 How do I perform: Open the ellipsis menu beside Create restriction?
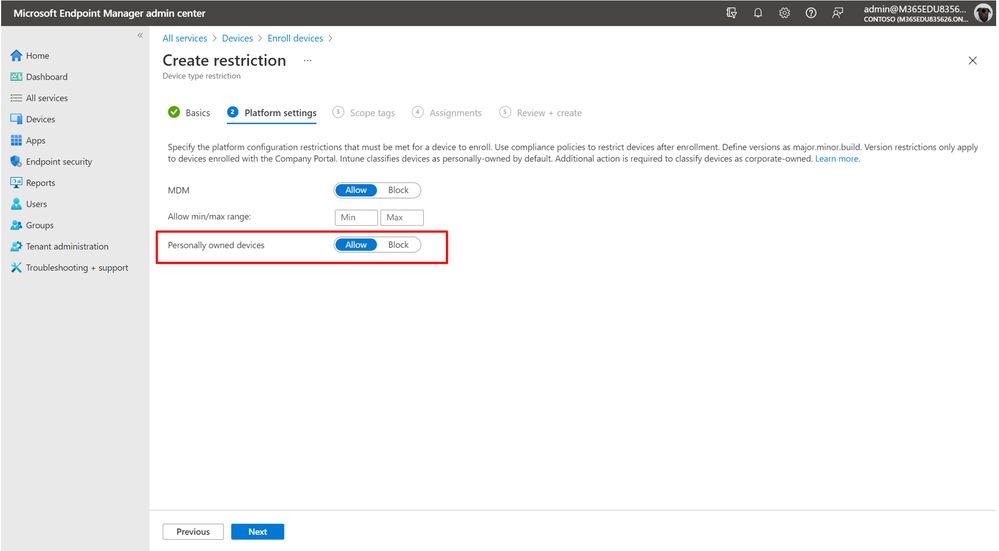click(308, 61)
